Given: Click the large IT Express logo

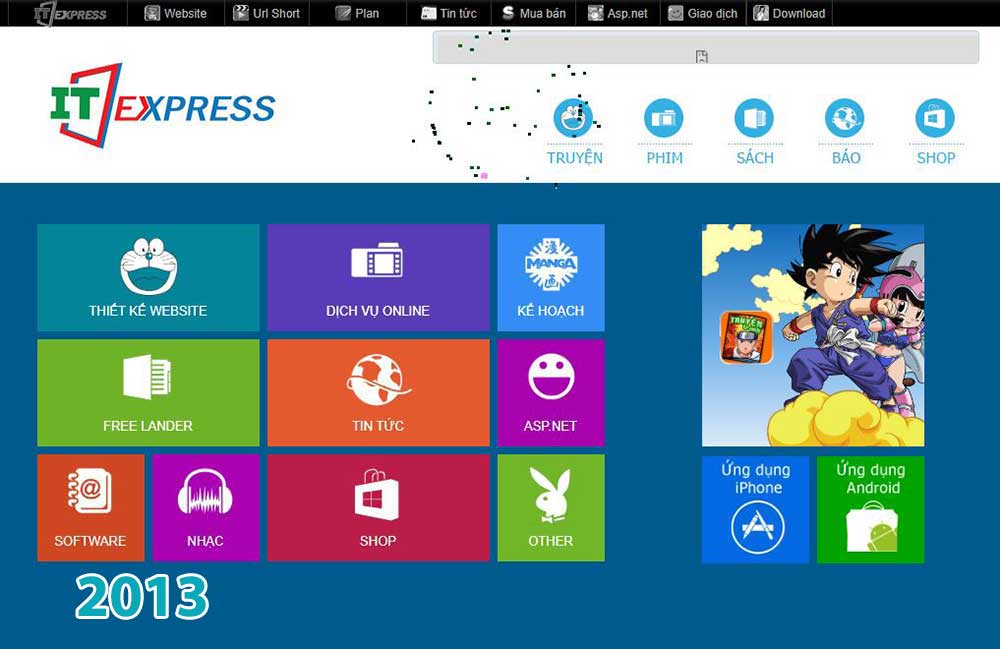Looking at the screenshot, I should (163, 105).
